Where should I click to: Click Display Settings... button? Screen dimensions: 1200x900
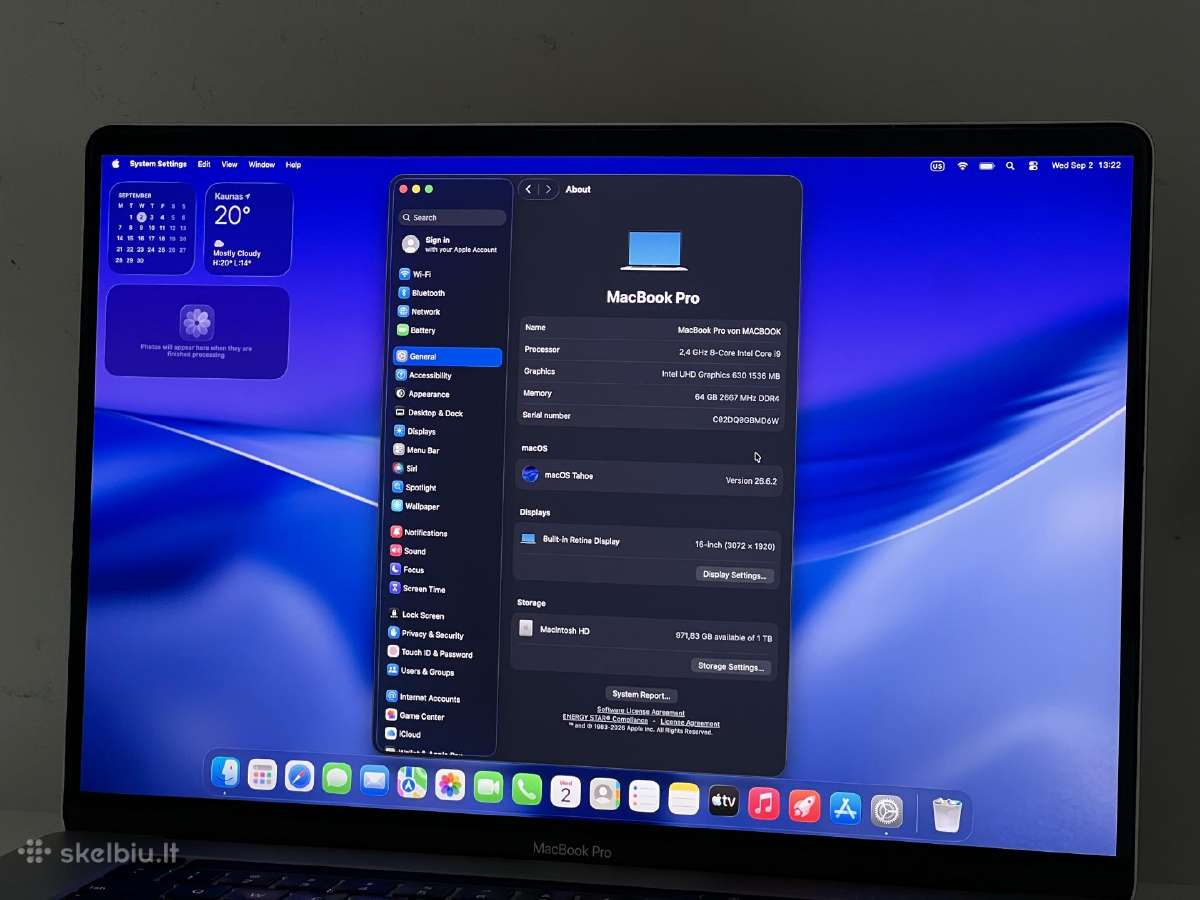(x=735, y=575)
